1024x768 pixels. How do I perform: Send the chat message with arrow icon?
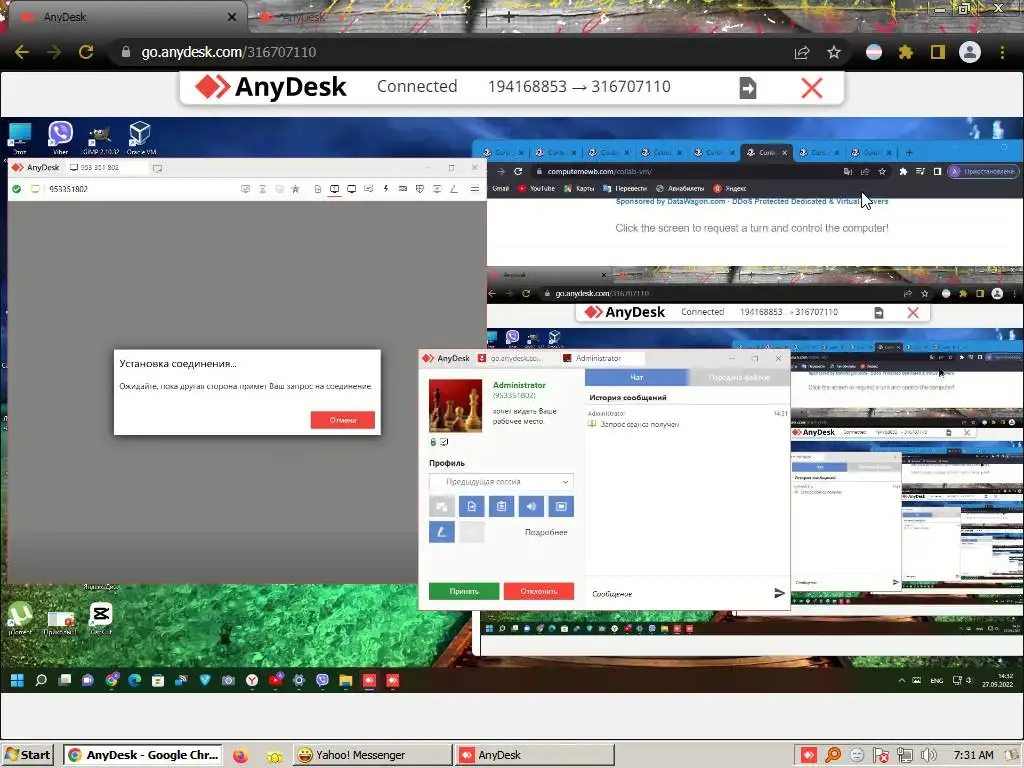(x=779, y=593)
